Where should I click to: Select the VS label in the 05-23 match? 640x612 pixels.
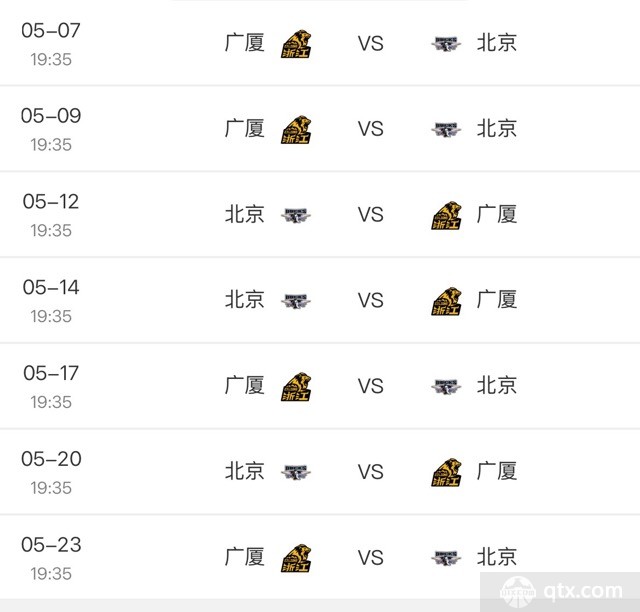(371, 557)
